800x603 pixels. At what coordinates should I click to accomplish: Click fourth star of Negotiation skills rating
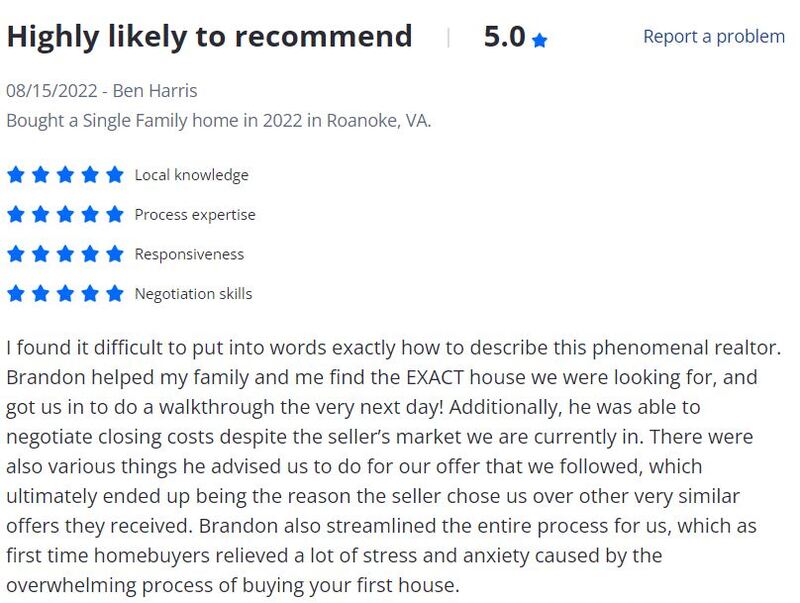tap(90, 293)
